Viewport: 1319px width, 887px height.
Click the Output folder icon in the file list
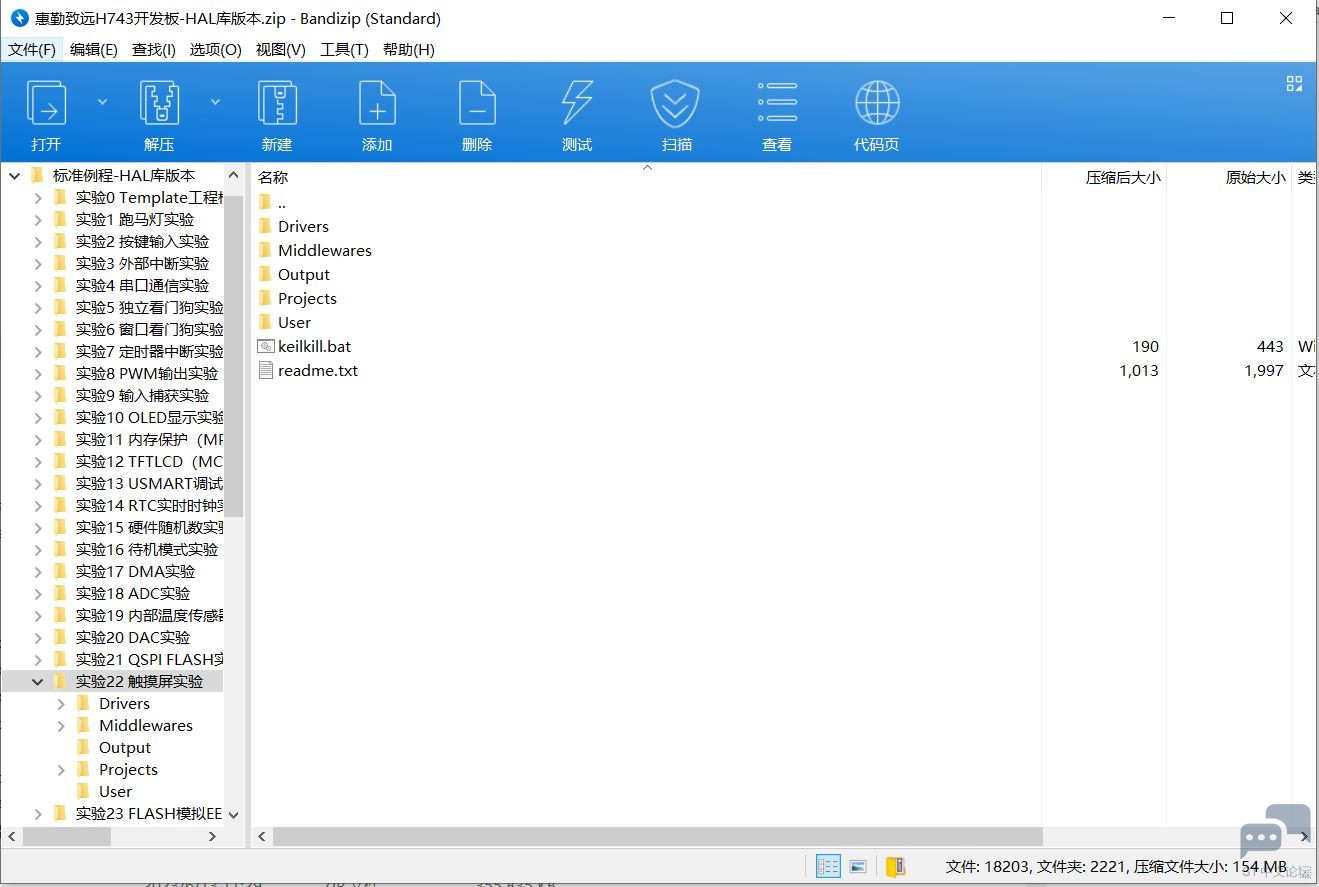265,274
